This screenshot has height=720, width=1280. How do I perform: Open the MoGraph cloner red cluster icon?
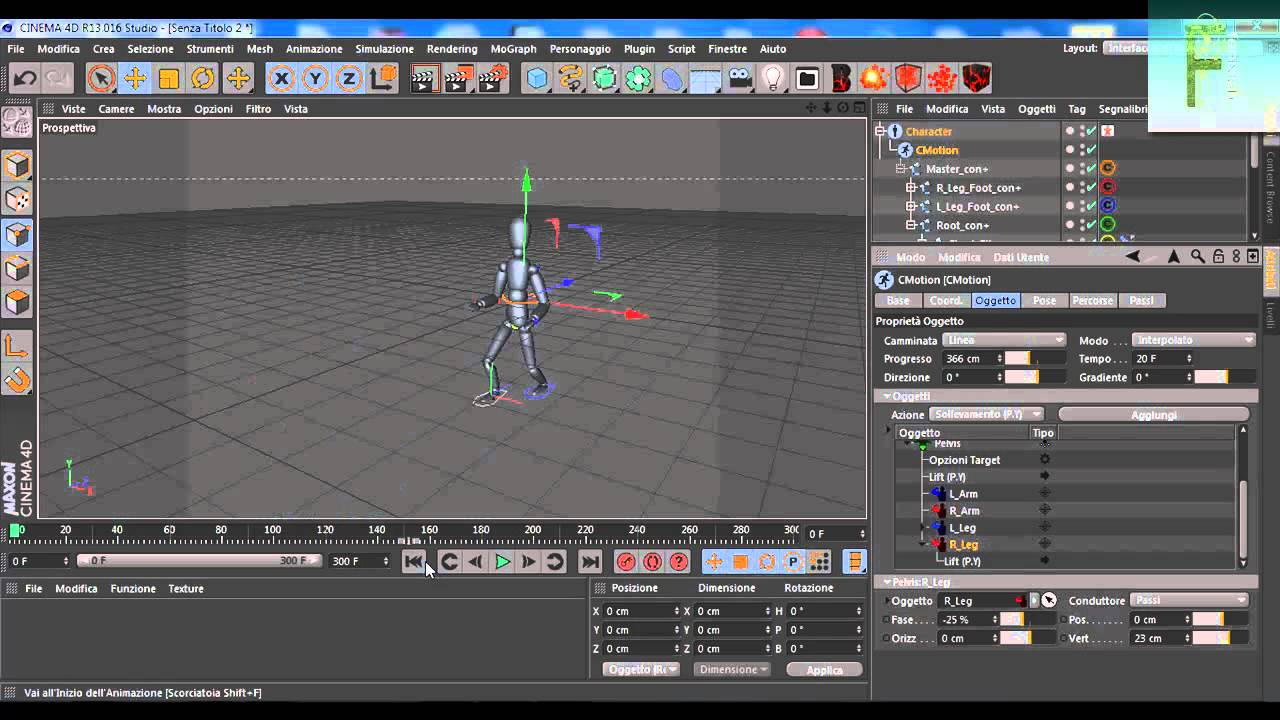pyautogui.click(x=942, y=78)
